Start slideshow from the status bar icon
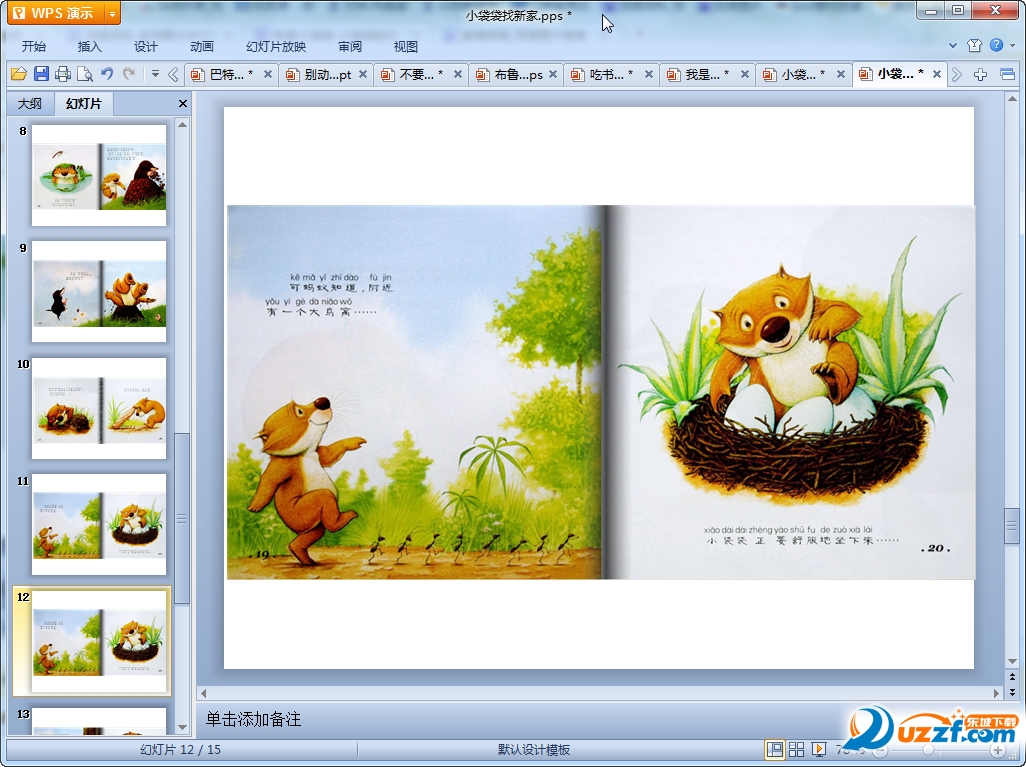This screenshot has height=767, width=1026. 818,749
